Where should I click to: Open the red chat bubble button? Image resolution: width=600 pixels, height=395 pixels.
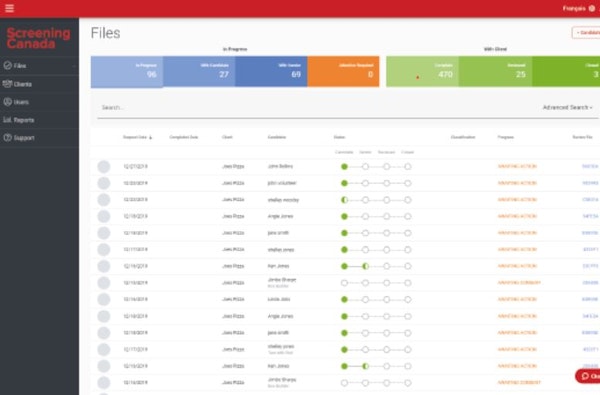click(x=589, y=376)
